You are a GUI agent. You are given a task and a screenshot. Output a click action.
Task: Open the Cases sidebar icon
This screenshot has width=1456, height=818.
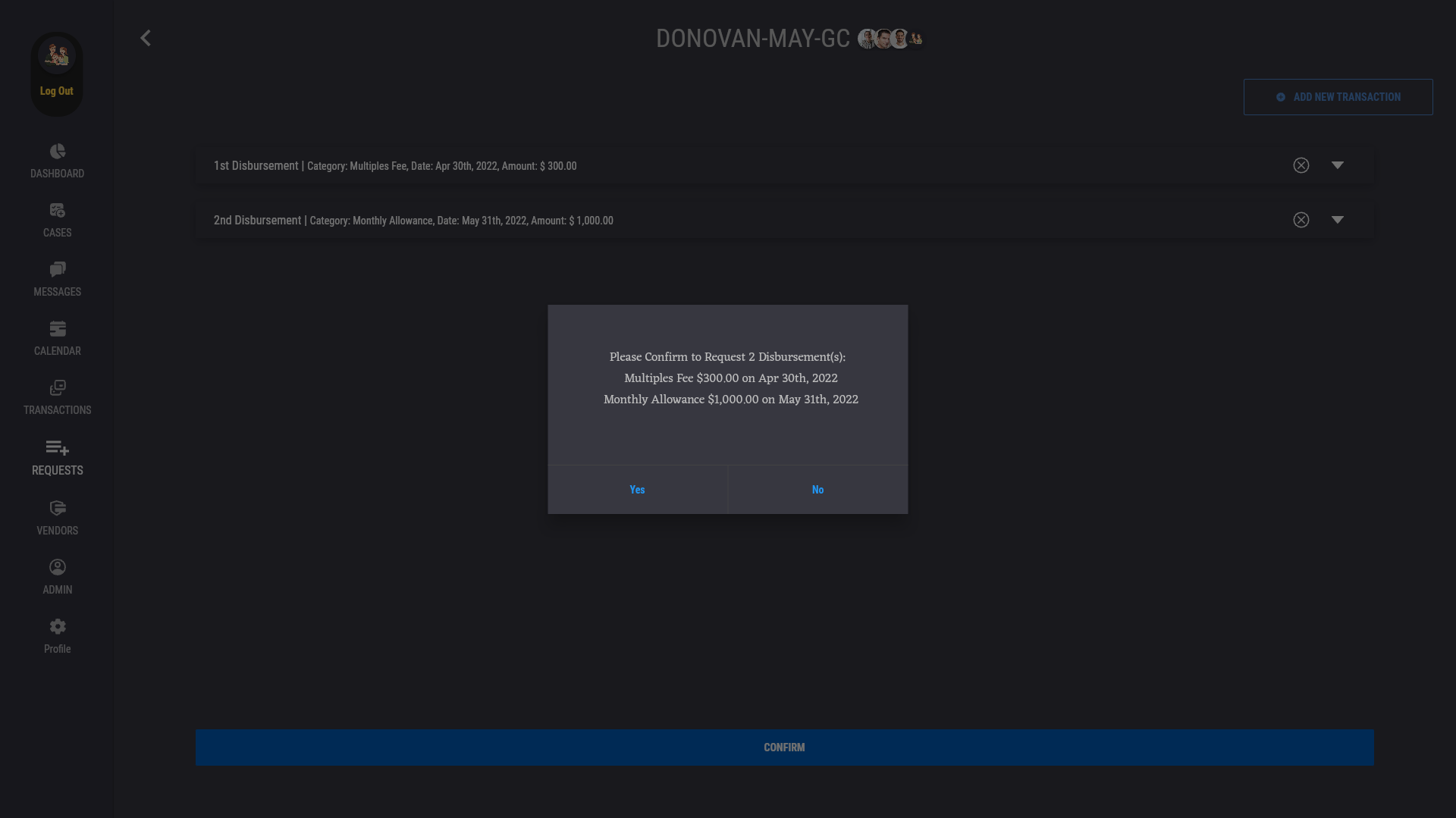(58, 211)
